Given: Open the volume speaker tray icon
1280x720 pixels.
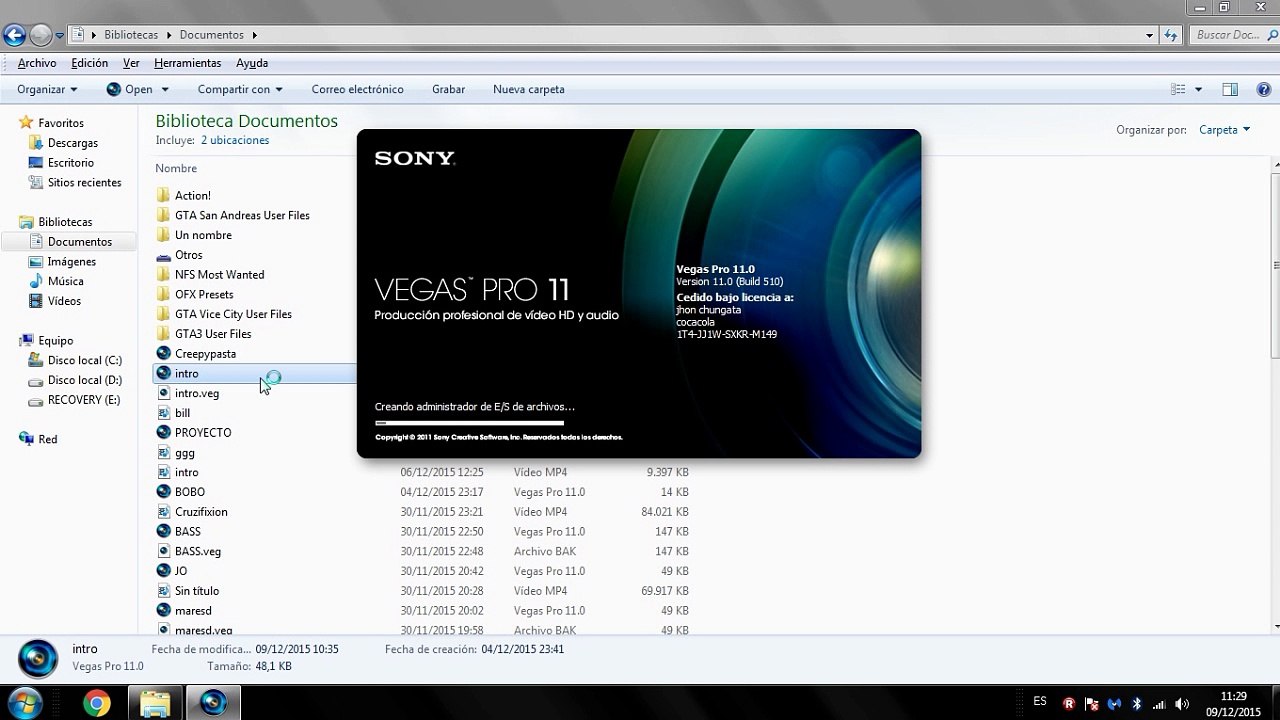Looking at the screenshot, I should (1183, 703).
